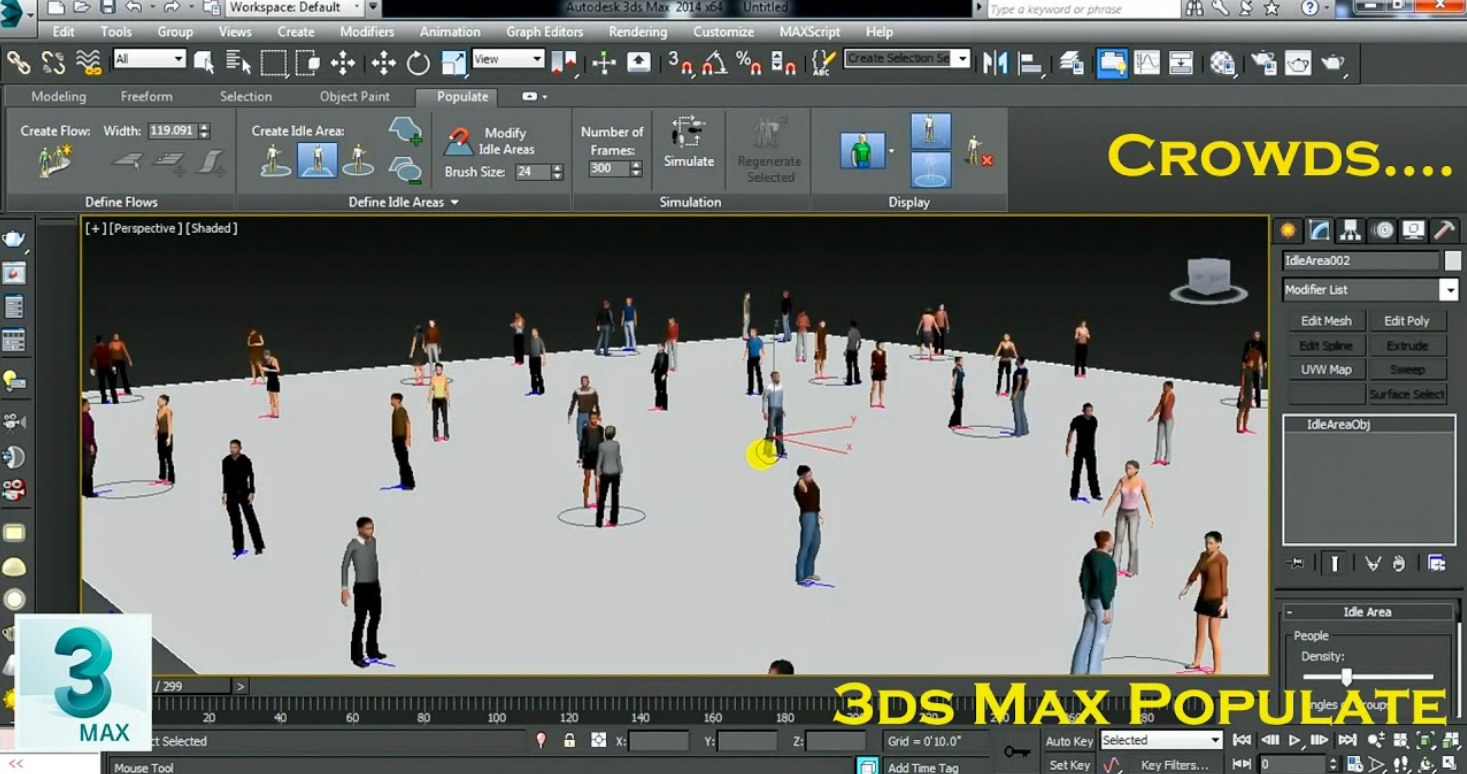Click the Number of Frames field
Image resolution: width=1467 pixels, height=774 pixels.
pos(608,169)
